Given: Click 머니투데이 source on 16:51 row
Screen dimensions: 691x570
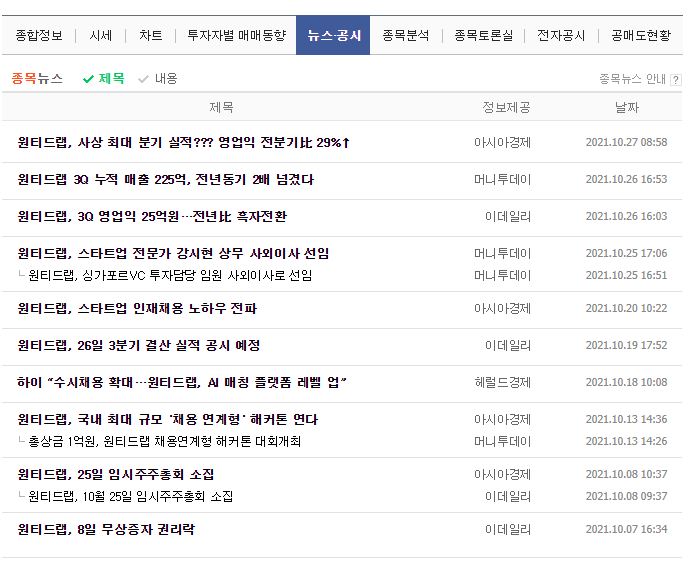Looking at the screenshot, I should coord(502,276).
